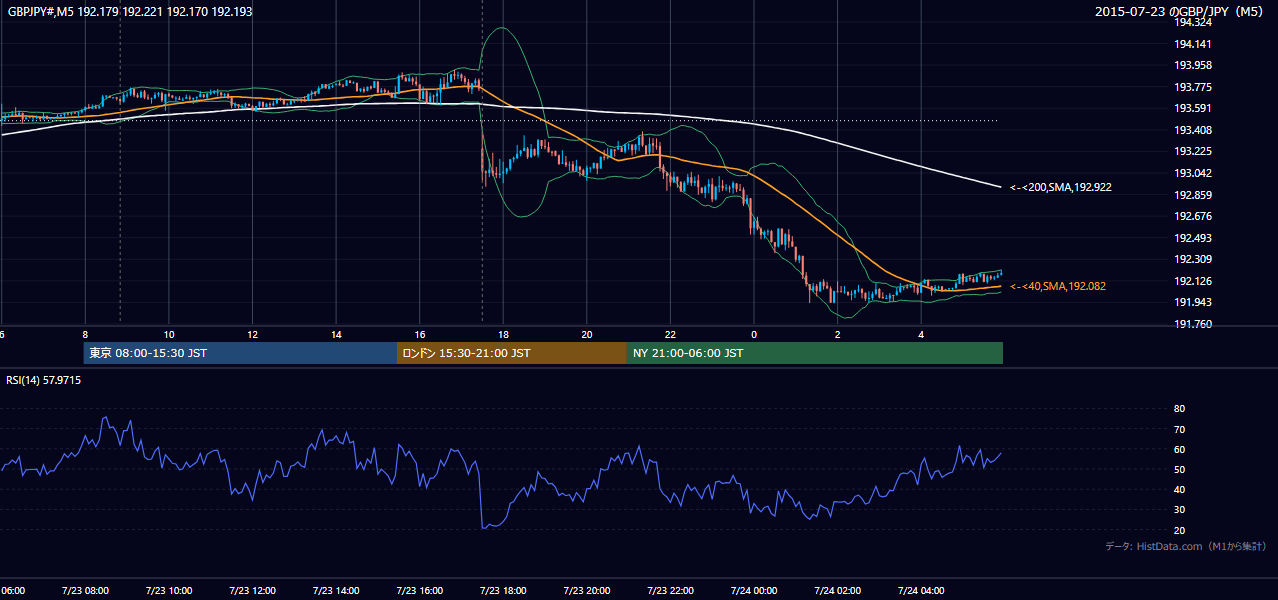
Task: Click hour tick 14 under price chart
Action: [x=336, y=335]
